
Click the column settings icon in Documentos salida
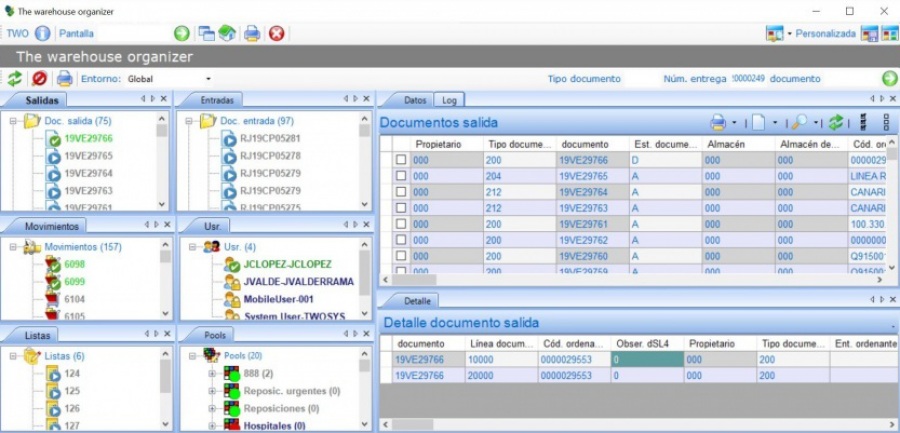pyautogui.click(x=862, y=122)
